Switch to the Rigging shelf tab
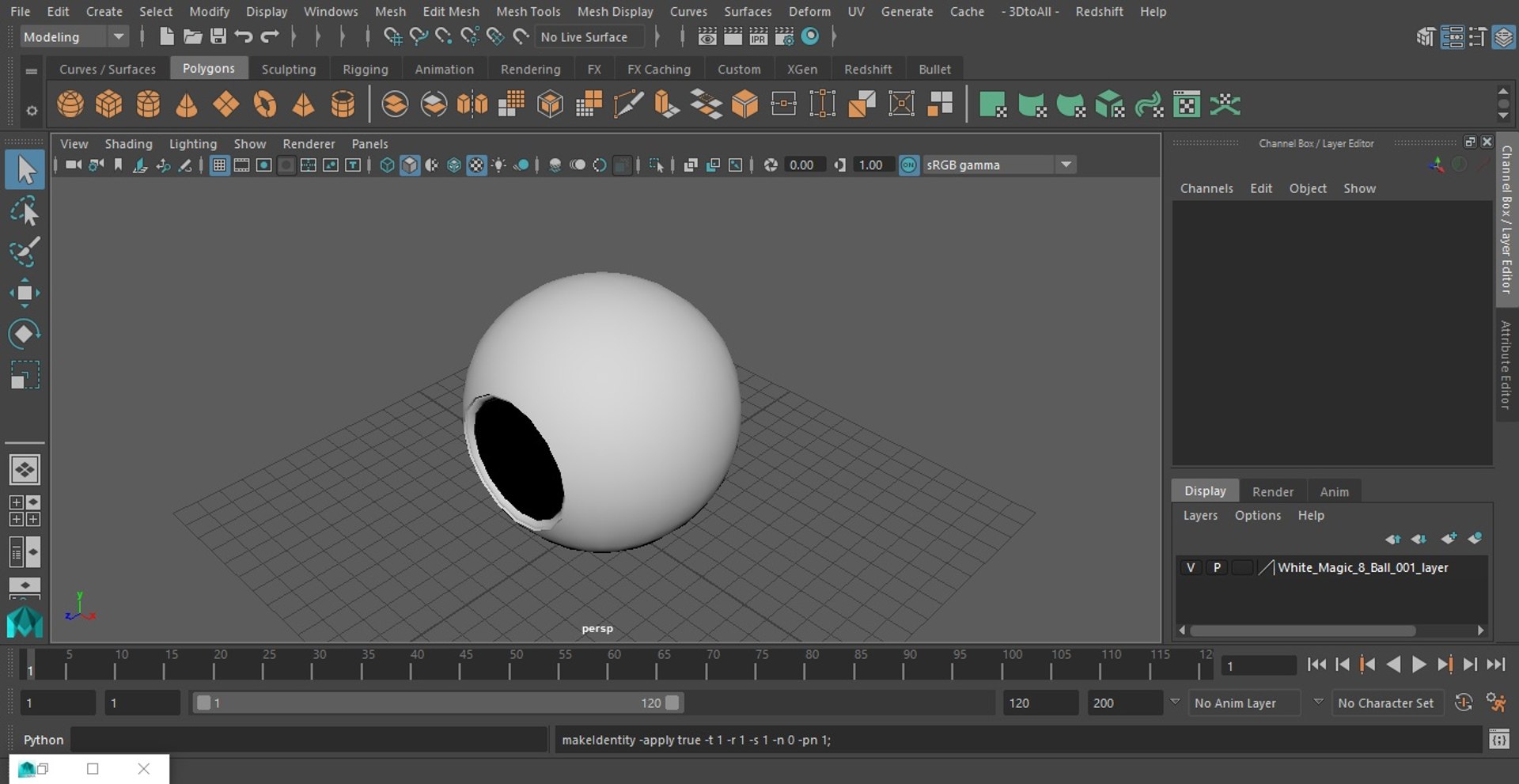 [366, 69]
